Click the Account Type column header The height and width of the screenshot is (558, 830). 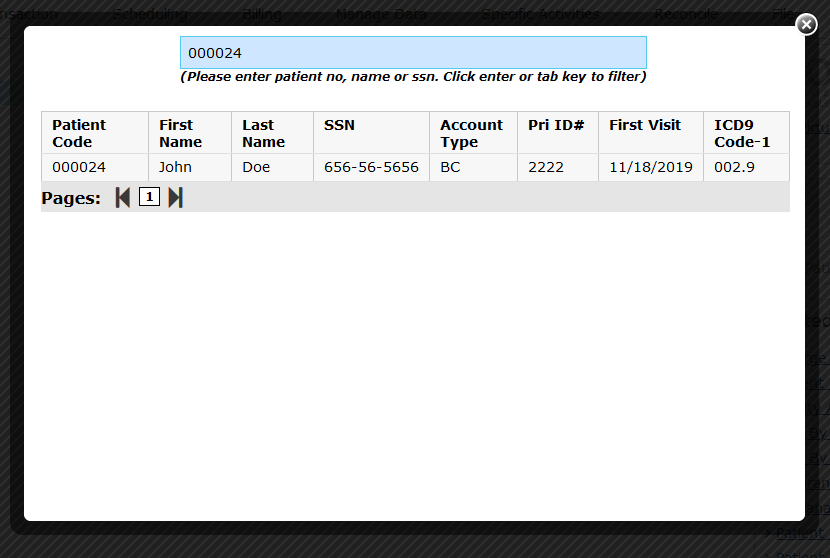point(471,133)
